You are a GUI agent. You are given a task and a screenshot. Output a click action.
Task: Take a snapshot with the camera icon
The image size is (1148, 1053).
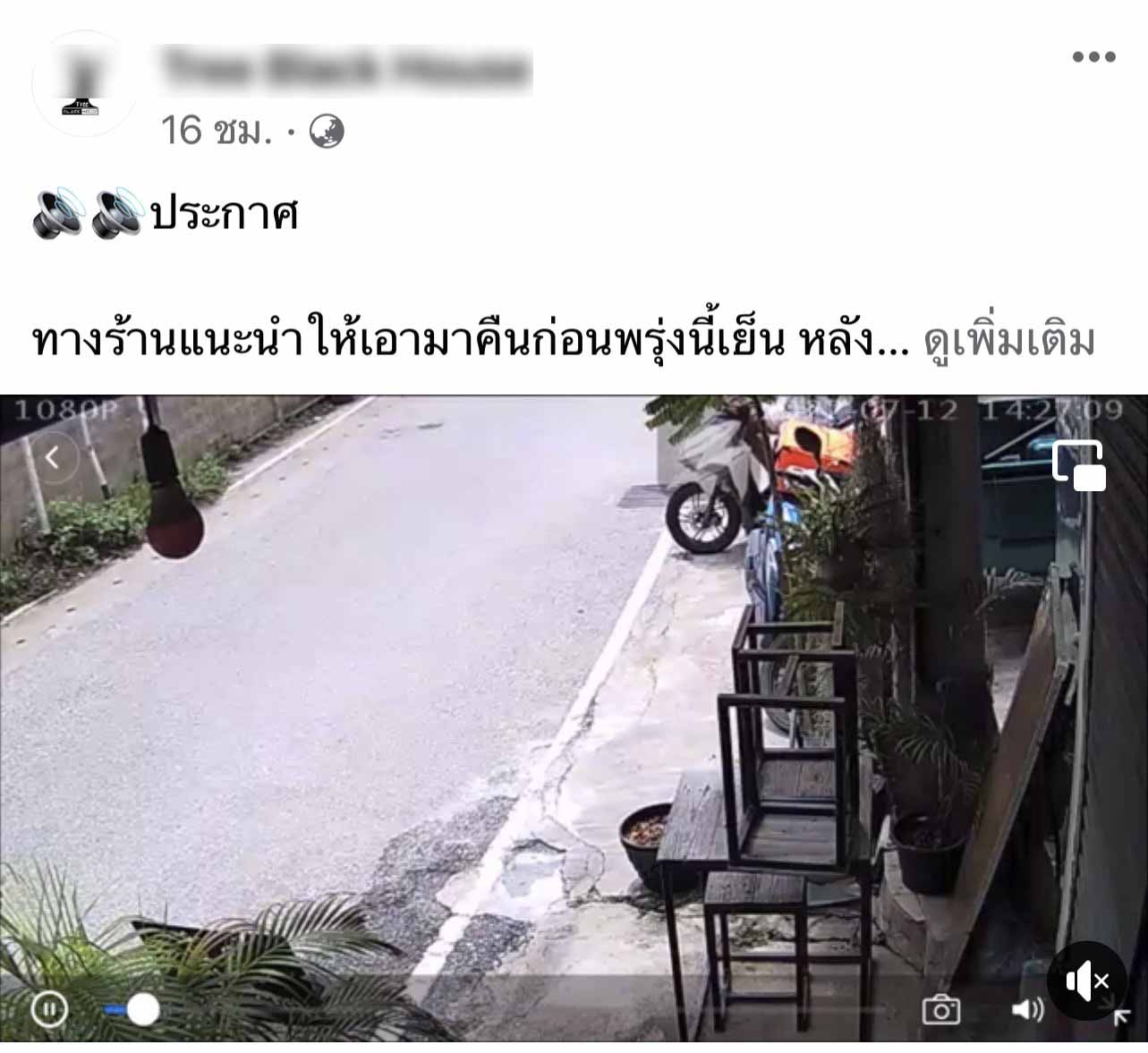941,1010
